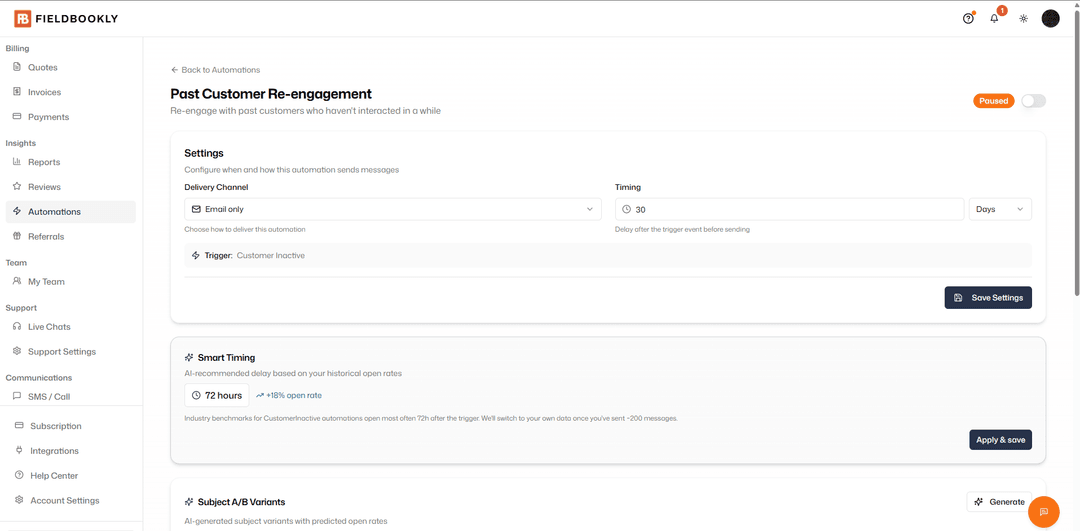Click the Paused status badge
Image resolution: width=1080 pixels, height=531 pixels.
coord(993,101)
